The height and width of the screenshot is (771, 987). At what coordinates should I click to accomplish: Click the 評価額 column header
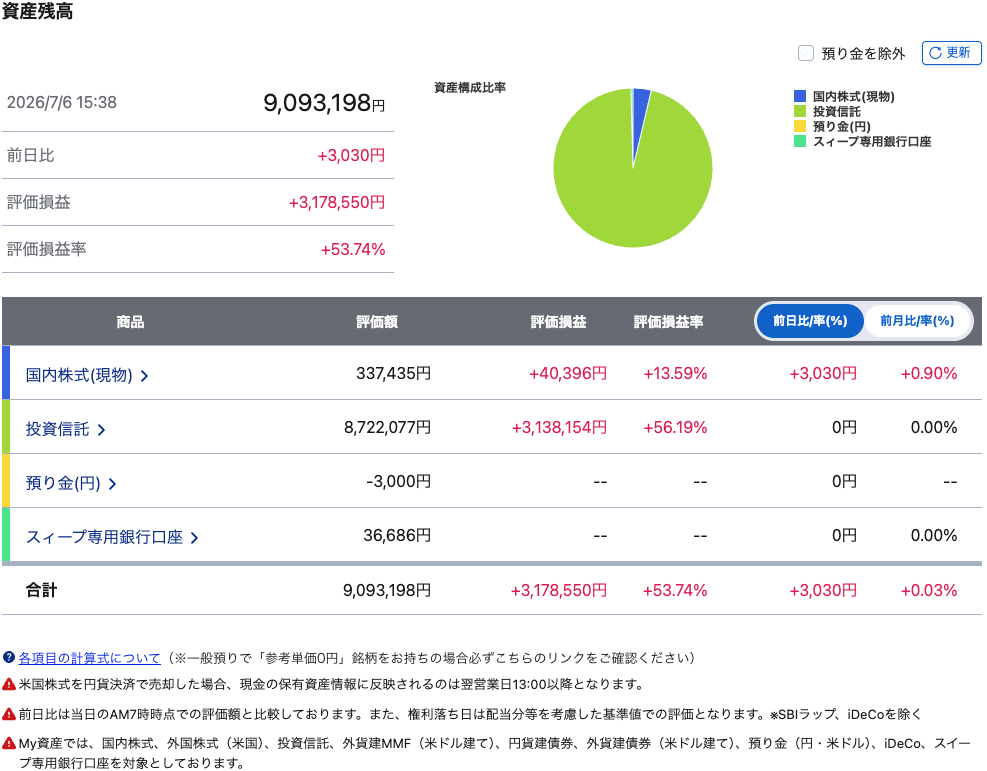(x=377, y=322)
